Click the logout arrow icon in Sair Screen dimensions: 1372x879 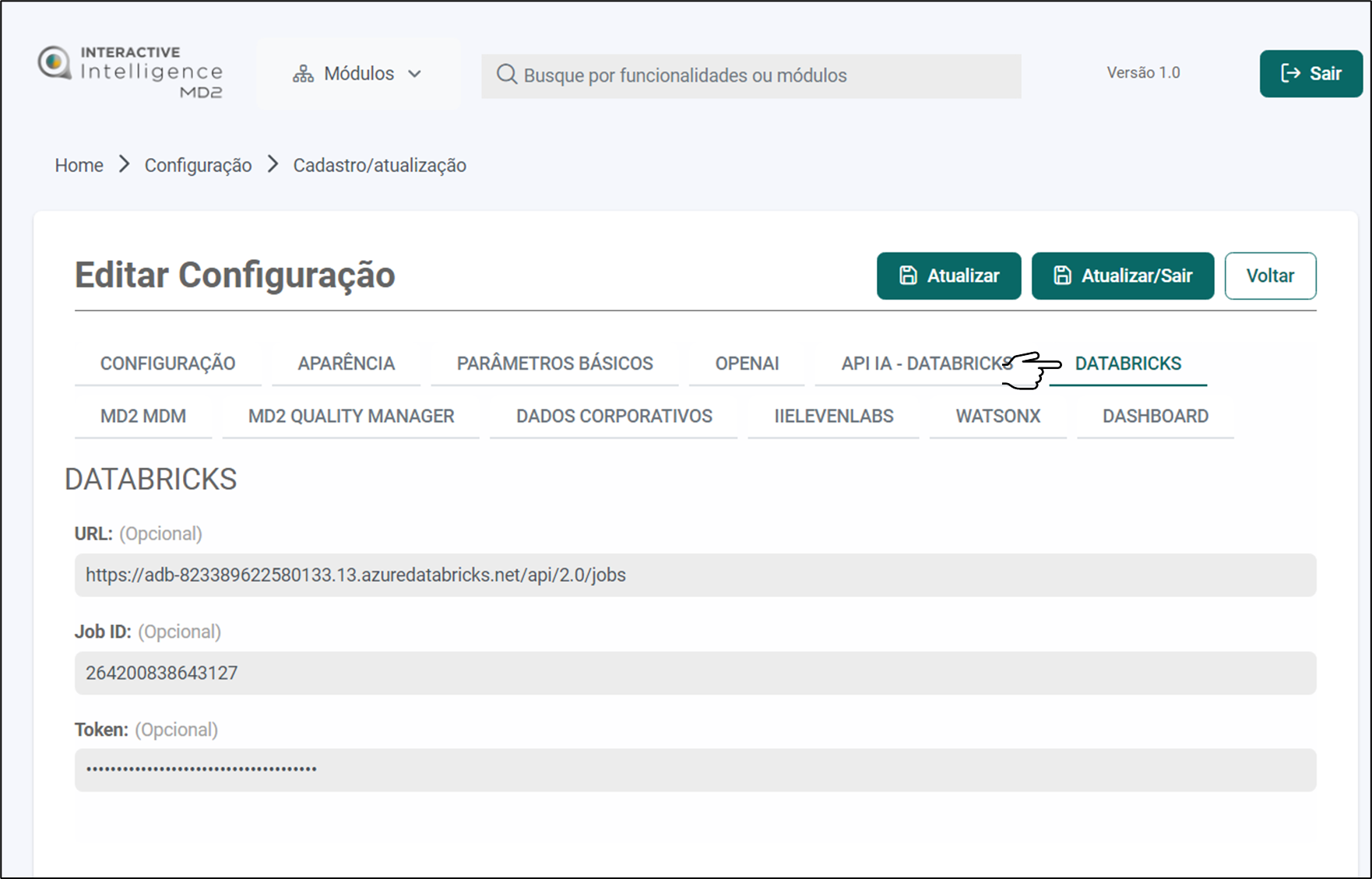tap(1290, 73)
